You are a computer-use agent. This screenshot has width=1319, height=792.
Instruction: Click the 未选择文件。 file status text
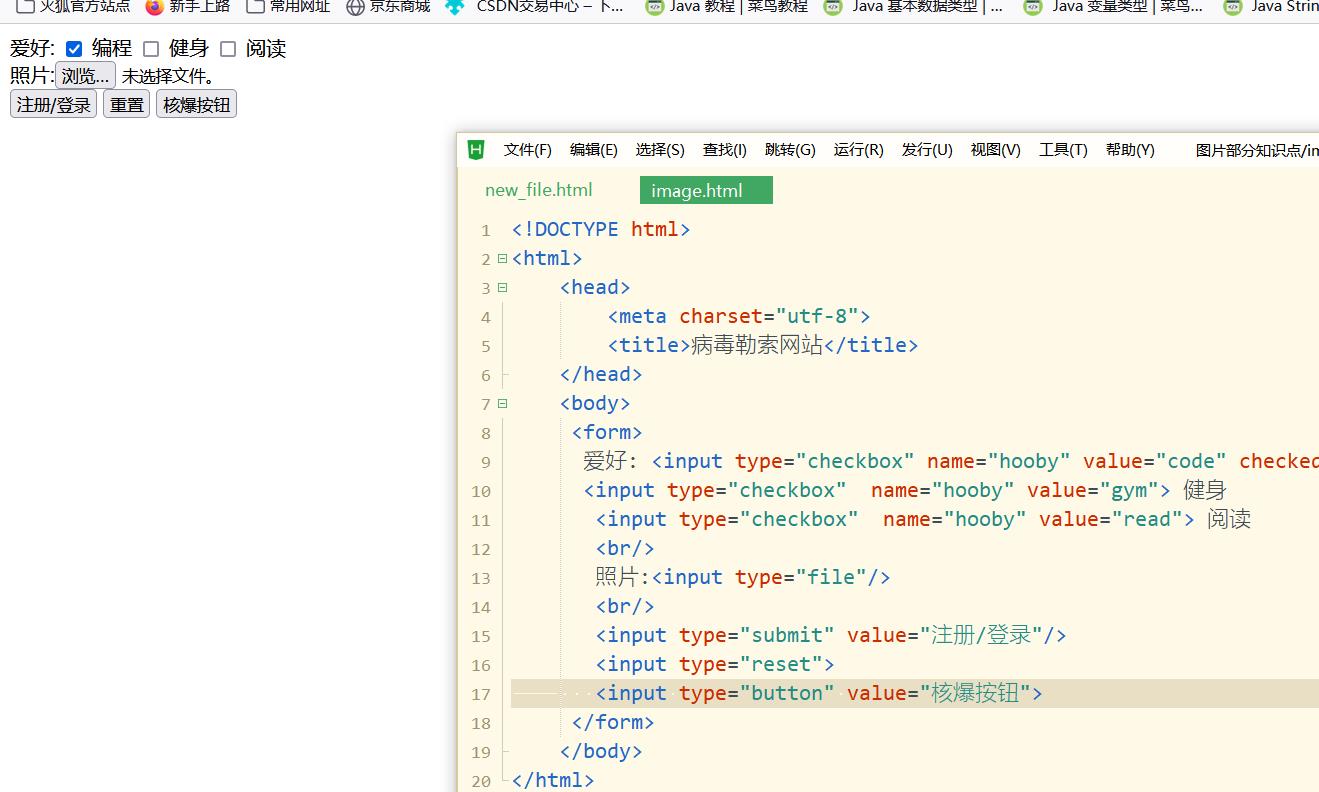tap(168, 76)
